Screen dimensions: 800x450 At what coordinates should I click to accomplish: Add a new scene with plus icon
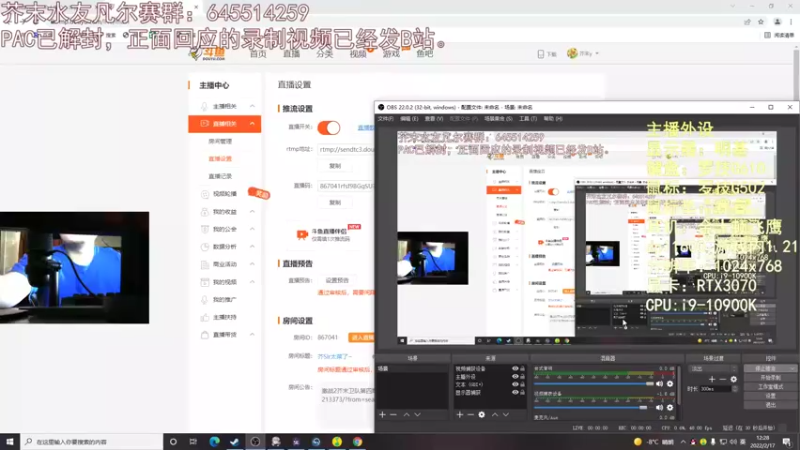pos(382,415)
